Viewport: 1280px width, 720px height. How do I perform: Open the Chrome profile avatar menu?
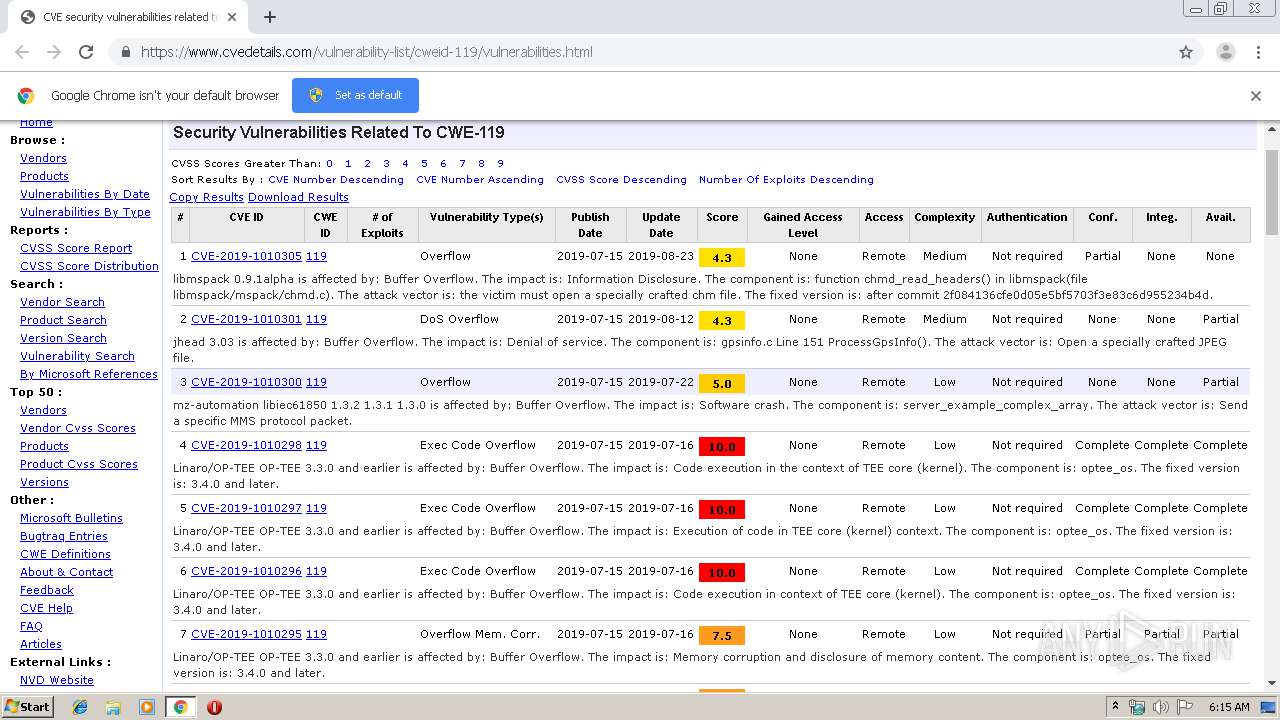[1226, 52]
